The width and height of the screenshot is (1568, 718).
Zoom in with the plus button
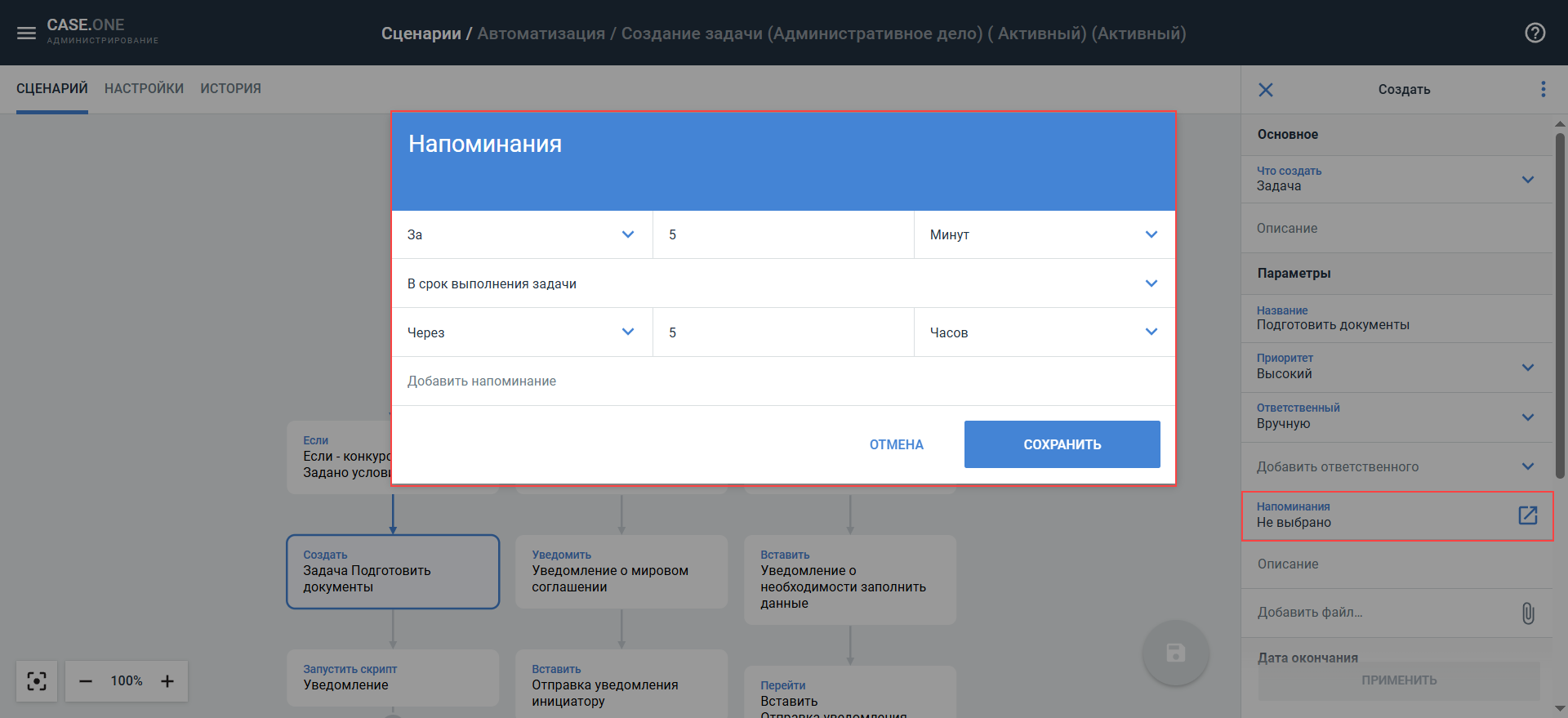pos(167,681)
